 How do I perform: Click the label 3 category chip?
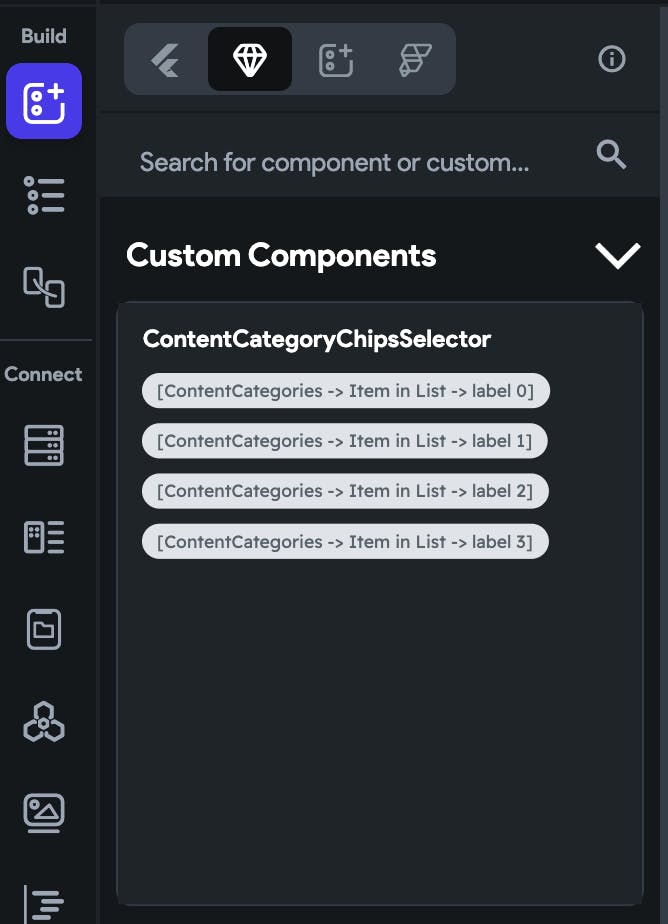click(x=345, y=541)
